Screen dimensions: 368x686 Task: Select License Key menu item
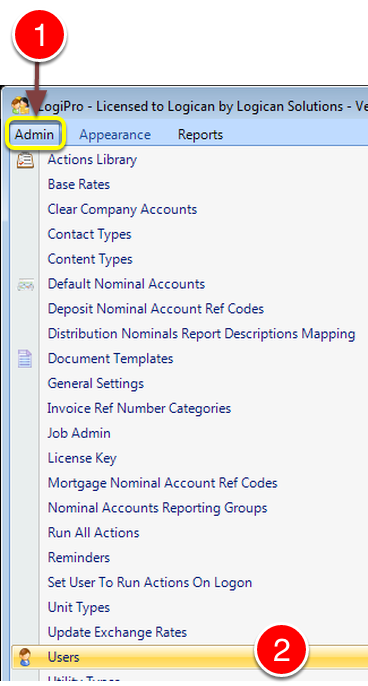click(82, 458)
